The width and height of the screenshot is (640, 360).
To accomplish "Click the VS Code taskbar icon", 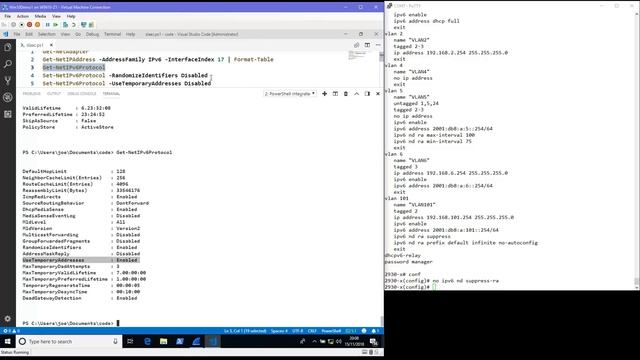I will tap(213, 341).
